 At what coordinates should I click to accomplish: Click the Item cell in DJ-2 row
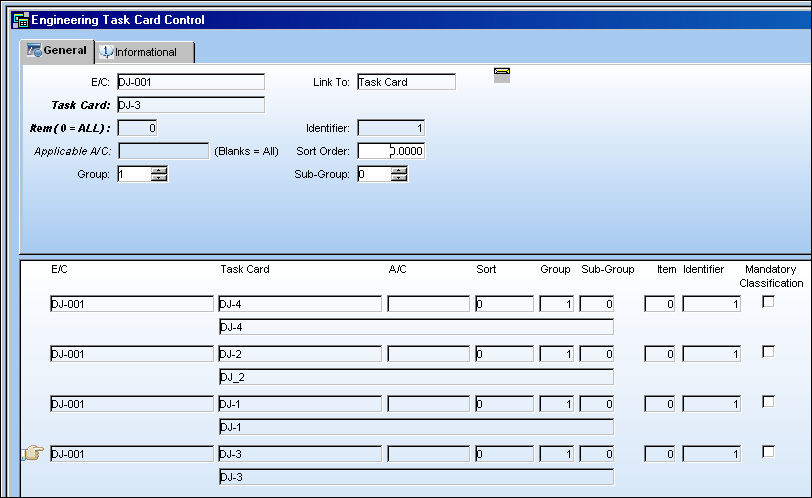pos(660,354)
